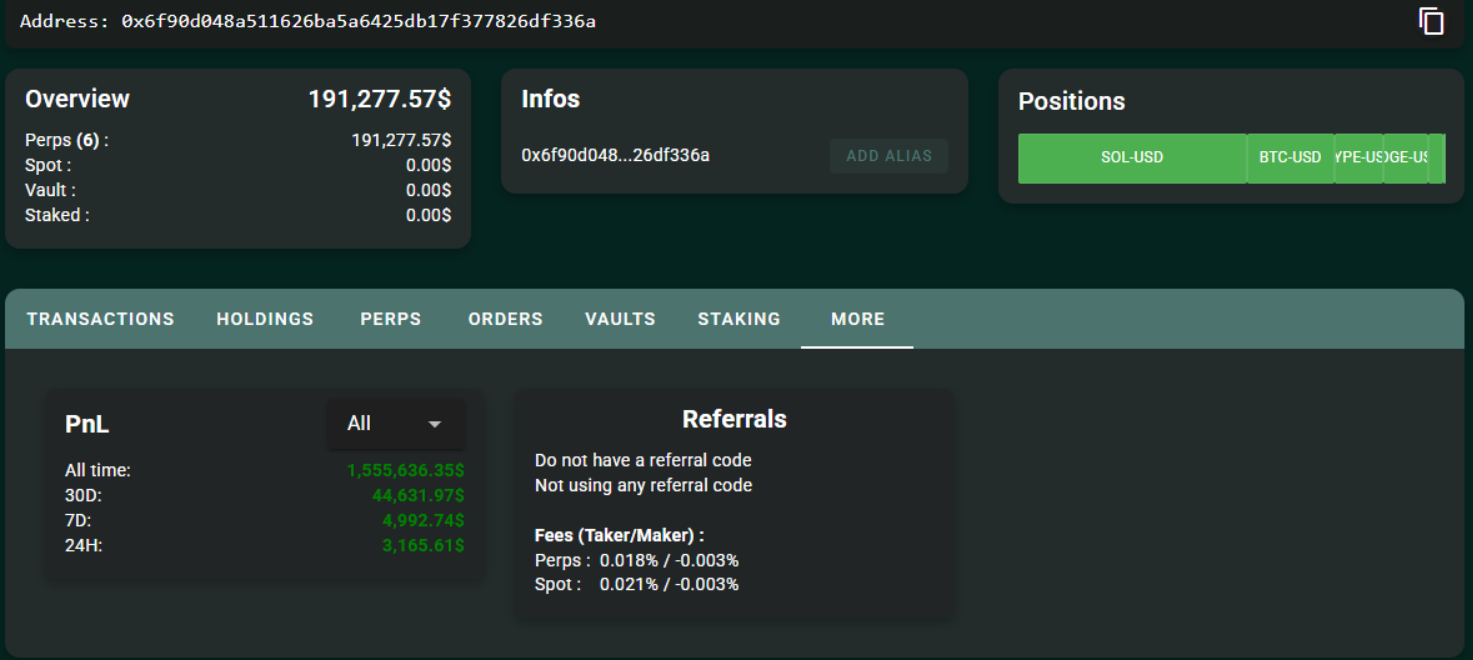Image resolution: width=1473 pixels, height=660 pixels.
Task: Open the Vaults tab
Action: click(620, 319)
